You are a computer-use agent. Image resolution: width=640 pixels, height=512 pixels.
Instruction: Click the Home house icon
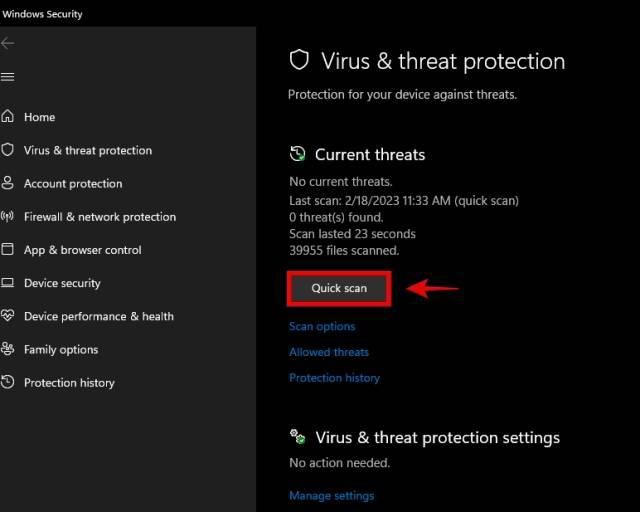click(x=8, y=117)
